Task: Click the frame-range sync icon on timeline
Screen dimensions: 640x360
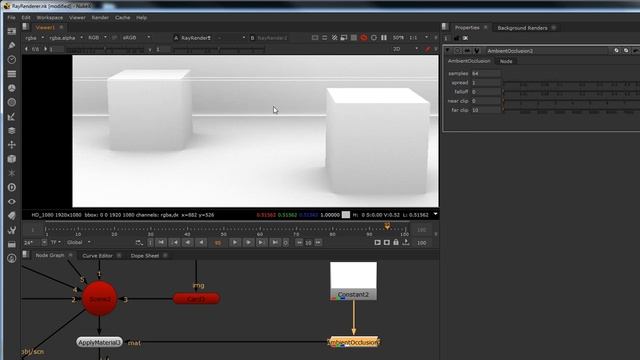Action: click(139, 243)
